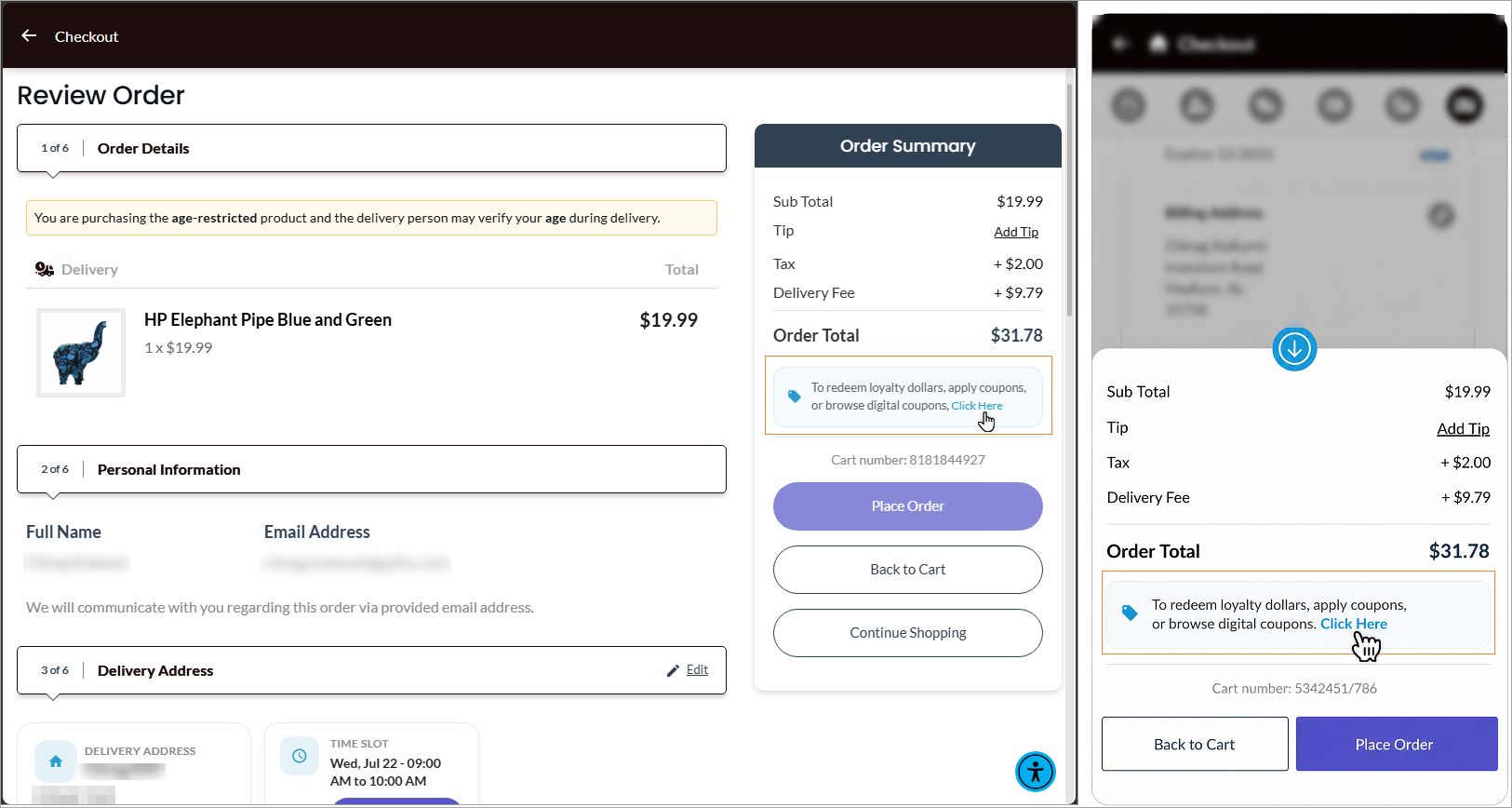Expand the 2 of 6 Personal Information section

pyautogui.click(x=371, y=469)
